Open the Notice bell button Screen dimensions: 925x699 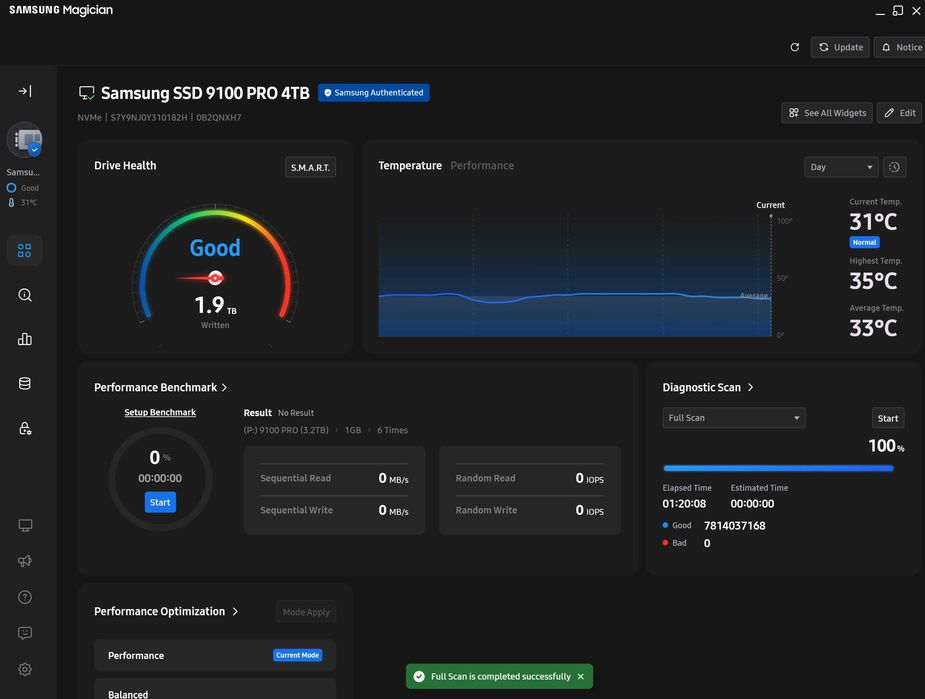[900, 47]
